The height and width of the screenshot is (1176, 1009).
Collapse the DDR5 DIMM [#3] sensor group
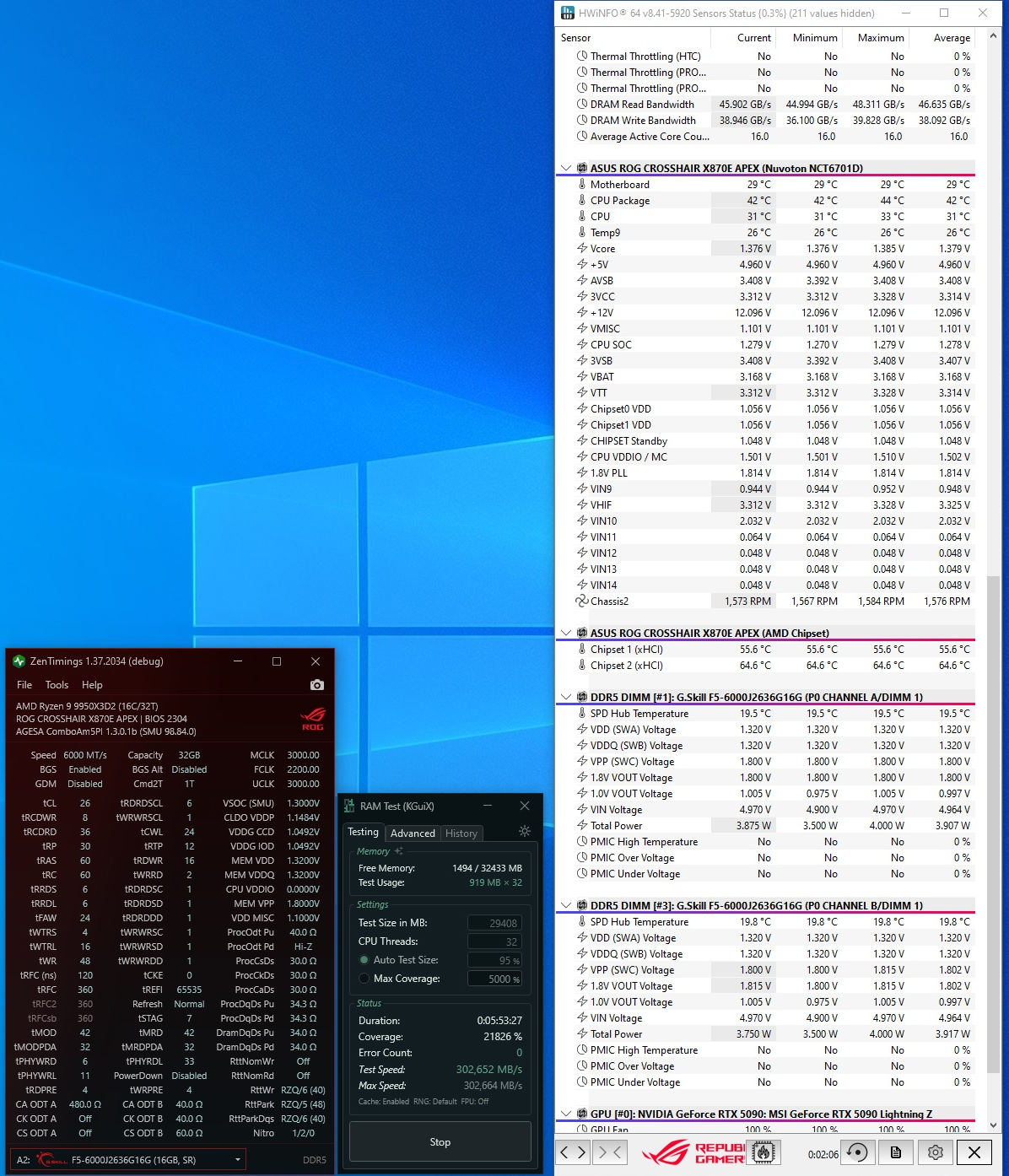coord(566,906)
